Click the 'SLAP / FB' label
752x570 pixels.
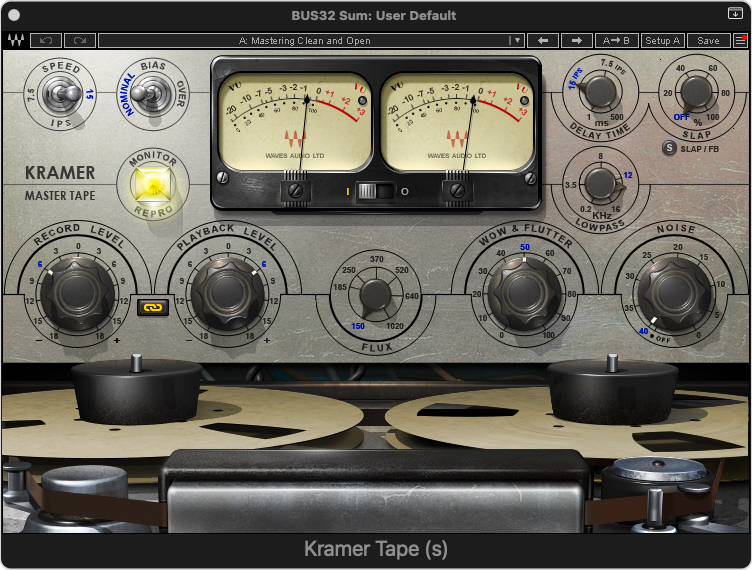699,149
